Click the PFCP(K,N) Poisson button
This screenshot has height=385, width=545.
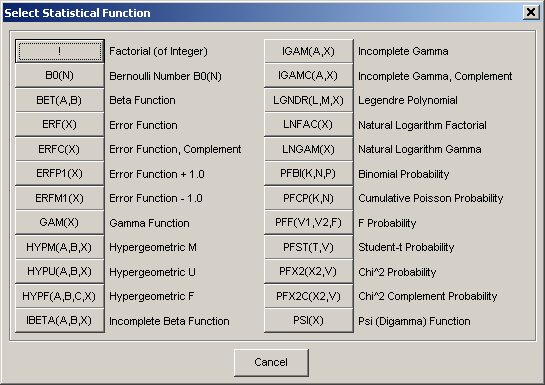(309, 198)
